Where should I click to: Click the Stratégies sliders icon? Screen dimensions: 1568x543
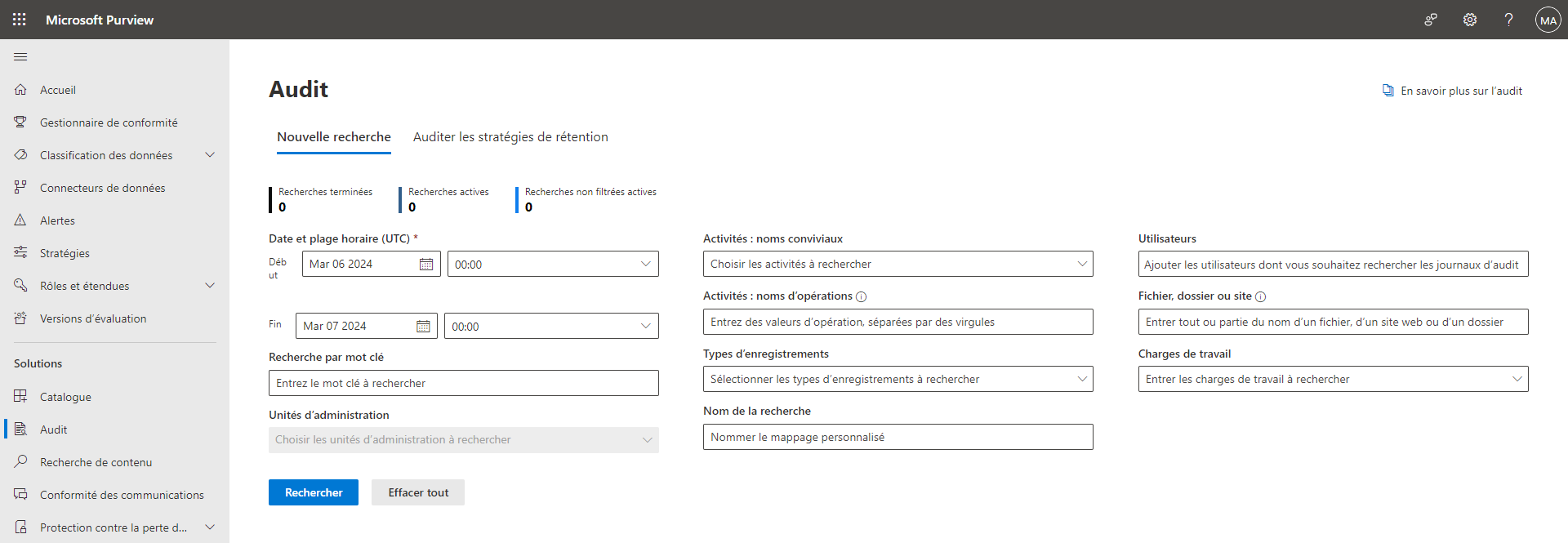pos(20,253)
